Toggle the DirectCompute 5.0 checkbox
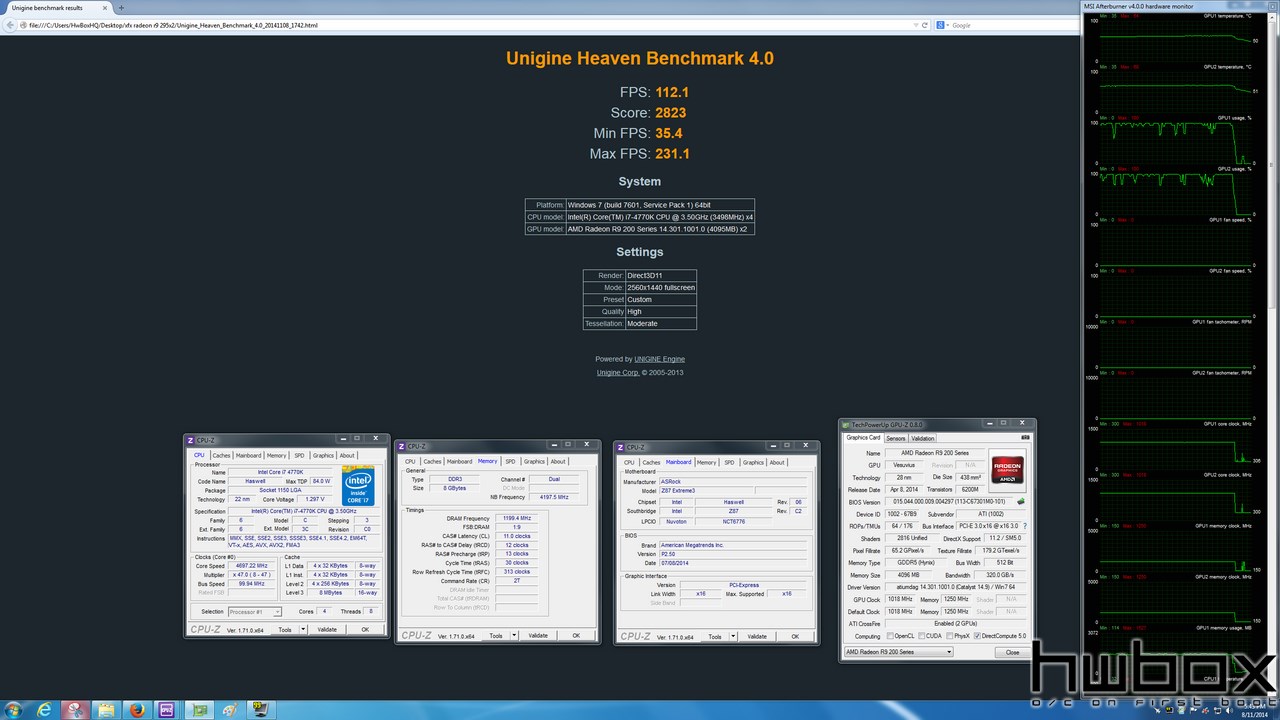1280x720 pixels. (x=977, y=636)
